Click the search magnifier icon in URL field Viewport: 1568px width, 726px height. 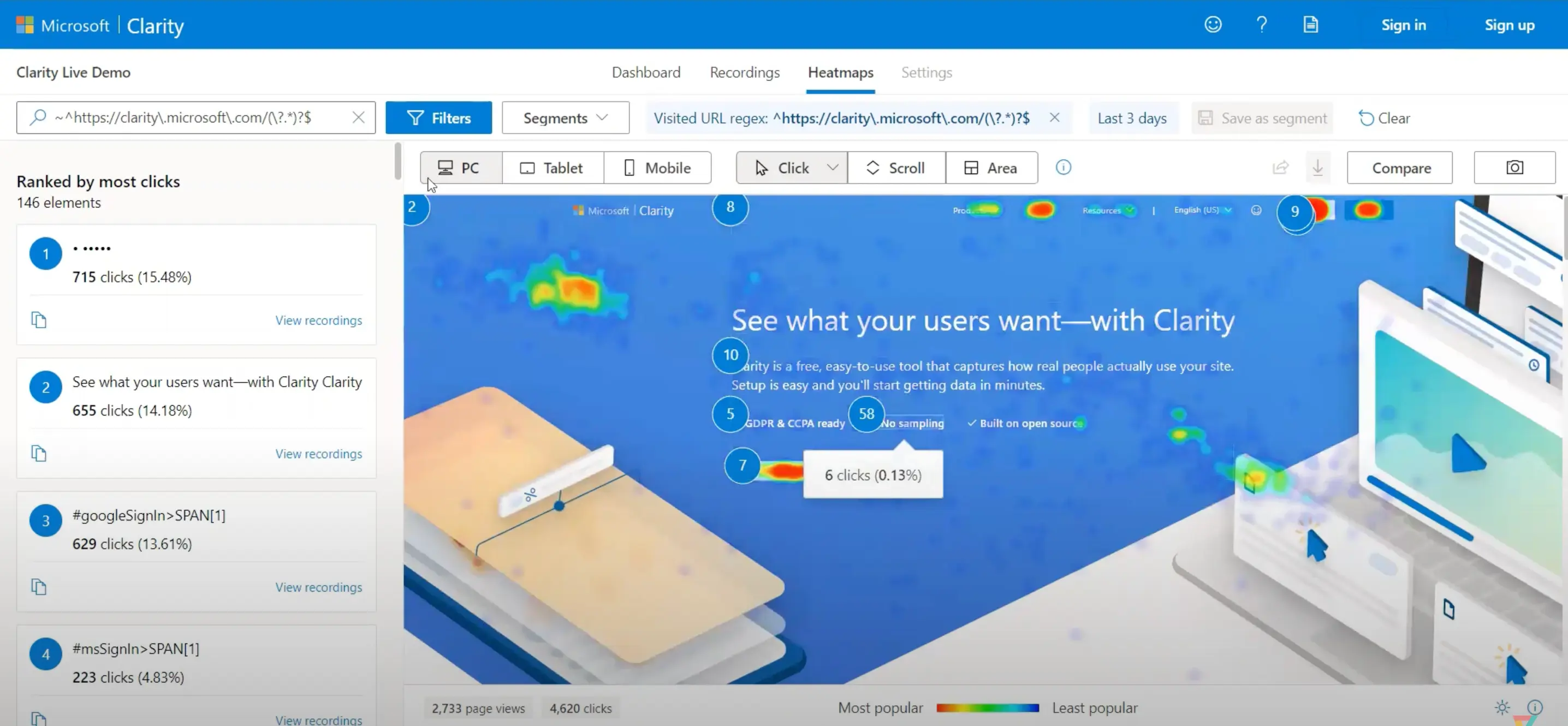click(x=38, y=117)
